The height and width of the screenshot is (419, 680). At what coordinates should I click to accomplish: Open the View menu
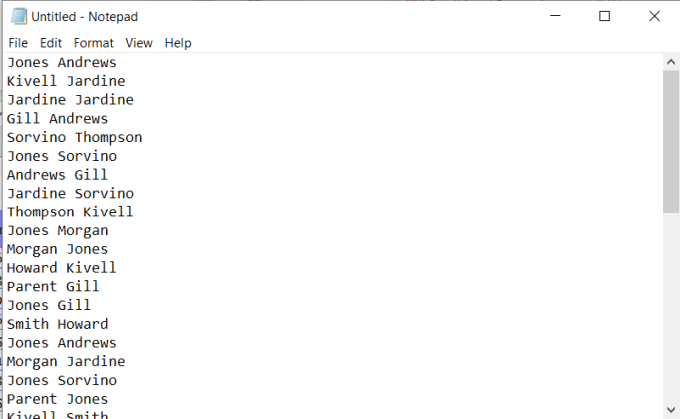click(x=139, y=43)
